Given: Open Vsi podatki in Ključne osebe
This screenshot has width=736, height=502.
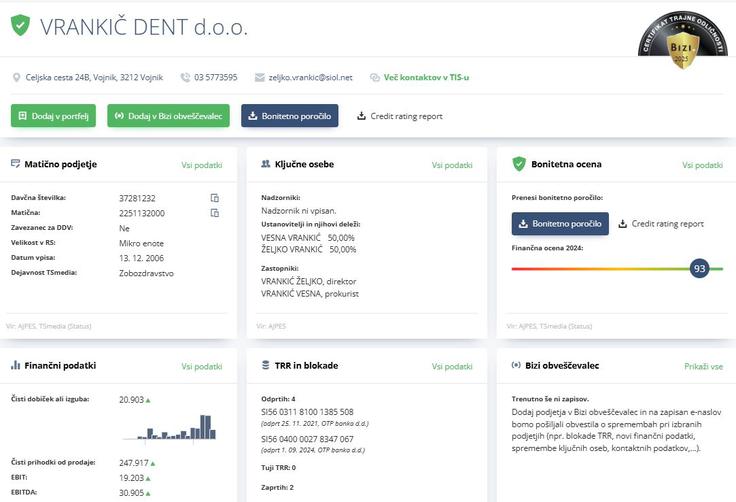Looking at the screenshot, I should (452, 165).
